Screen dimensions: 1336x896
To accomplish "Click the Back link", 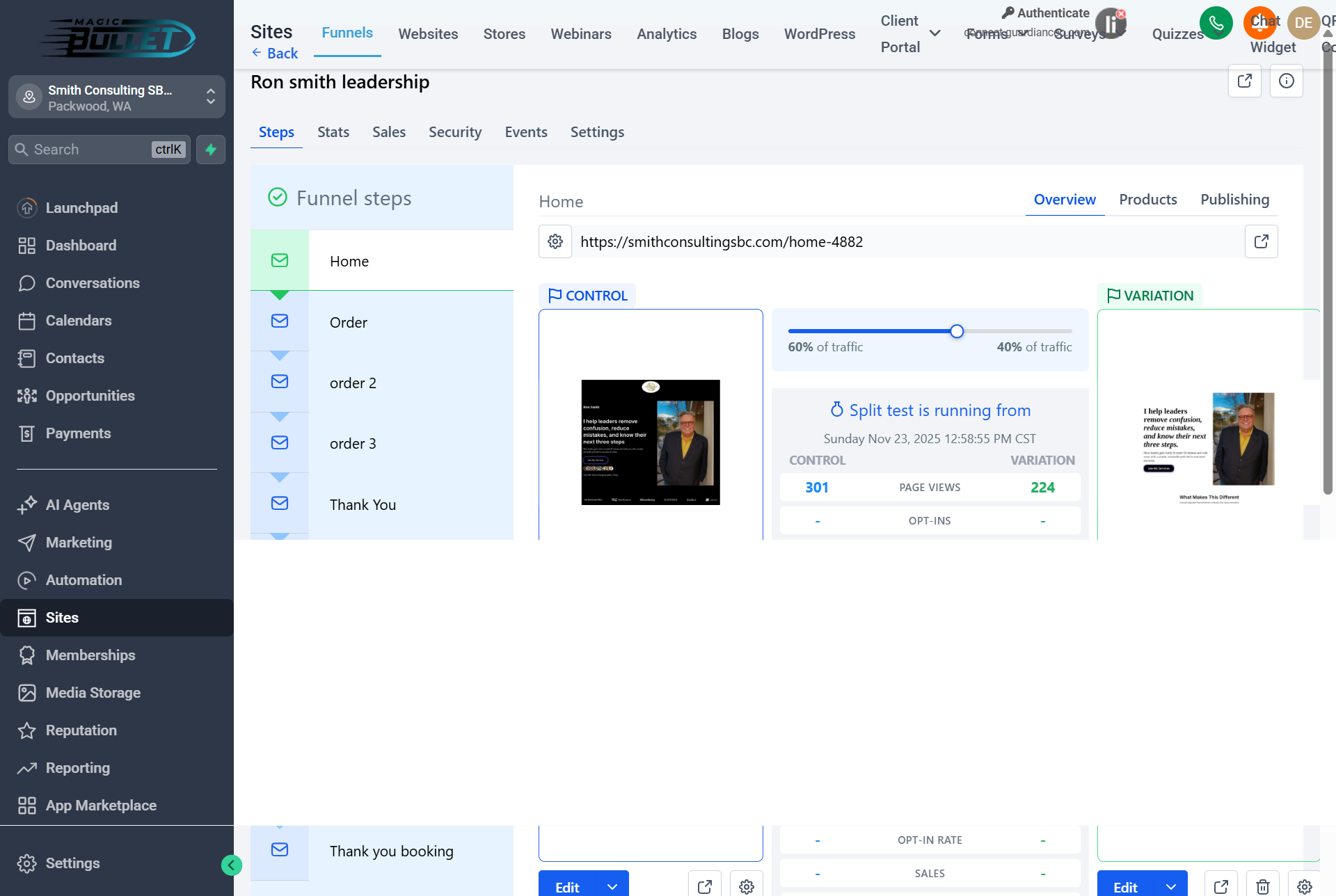I will pos(275,54).
